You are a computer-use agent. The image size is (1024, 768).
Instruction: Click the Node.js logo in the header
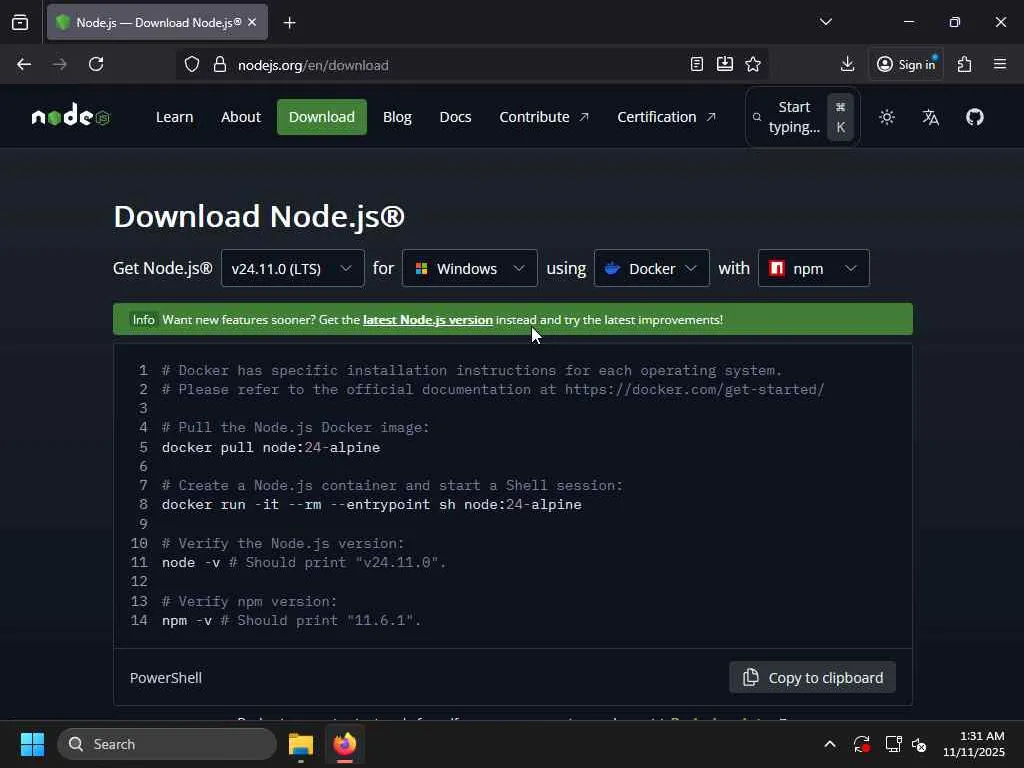pos(71,117)
